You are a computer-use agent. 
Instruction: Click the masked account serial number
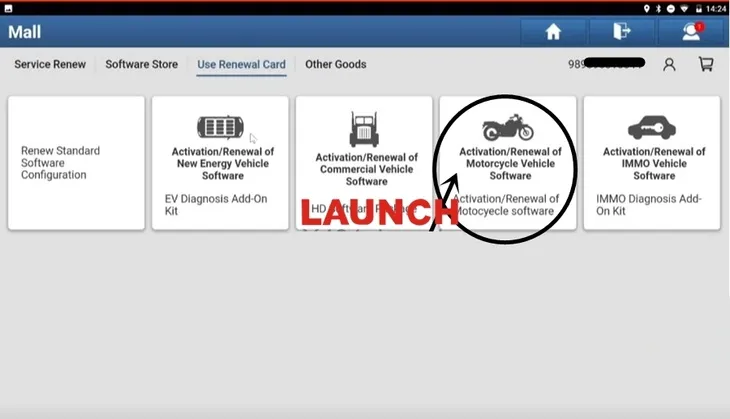[x=606, y=63]
